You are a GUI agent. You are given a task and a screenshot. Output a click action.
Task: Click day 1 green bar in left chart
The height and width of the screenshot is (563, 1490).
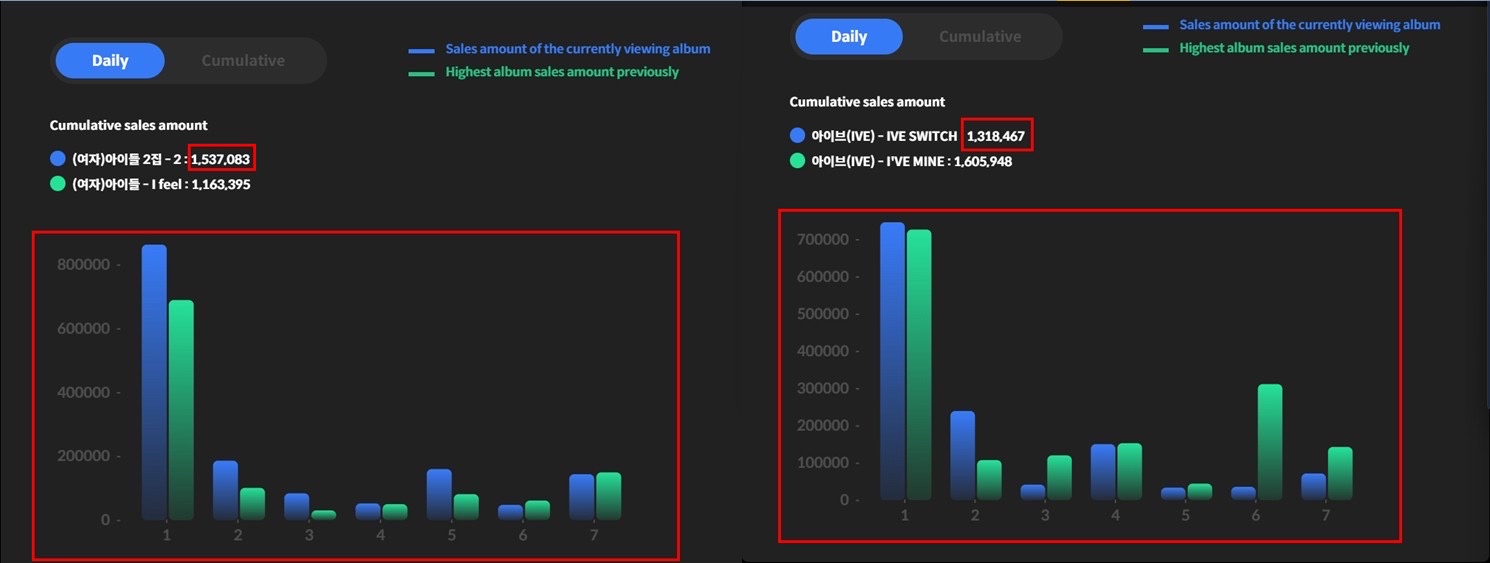pos(181,410)
